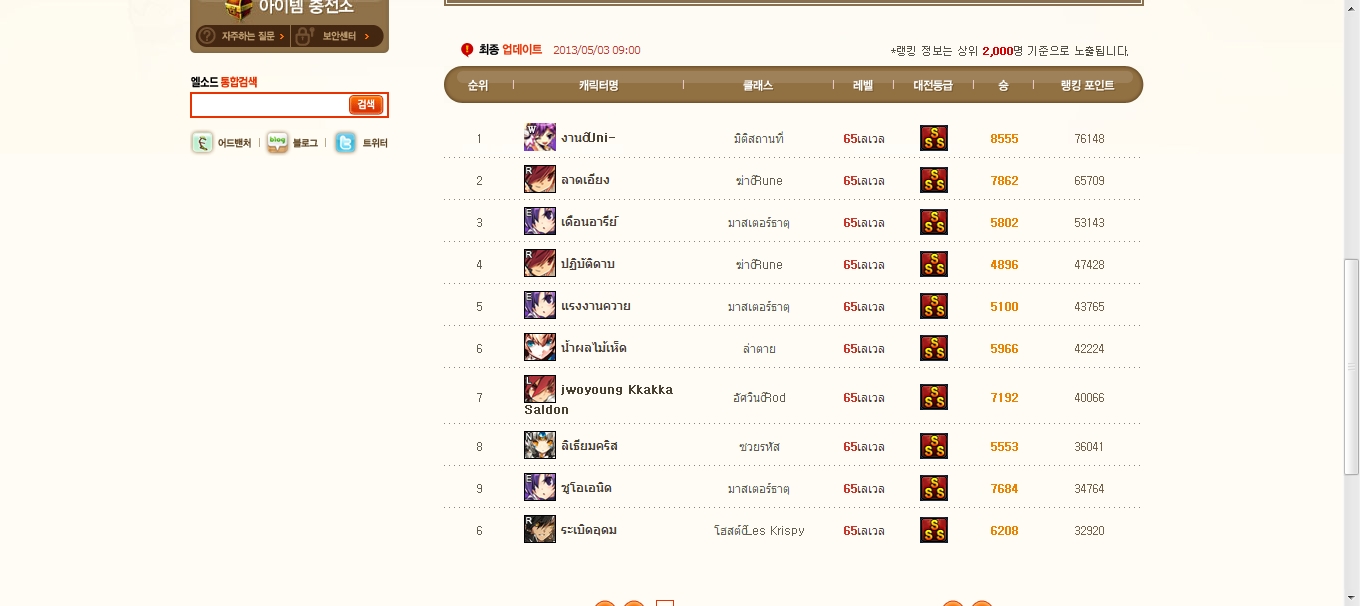Open character jwoyoung Kkakka Saldon's profile
The width and height of the screenshot is (1360, 606).
[598, 399]
